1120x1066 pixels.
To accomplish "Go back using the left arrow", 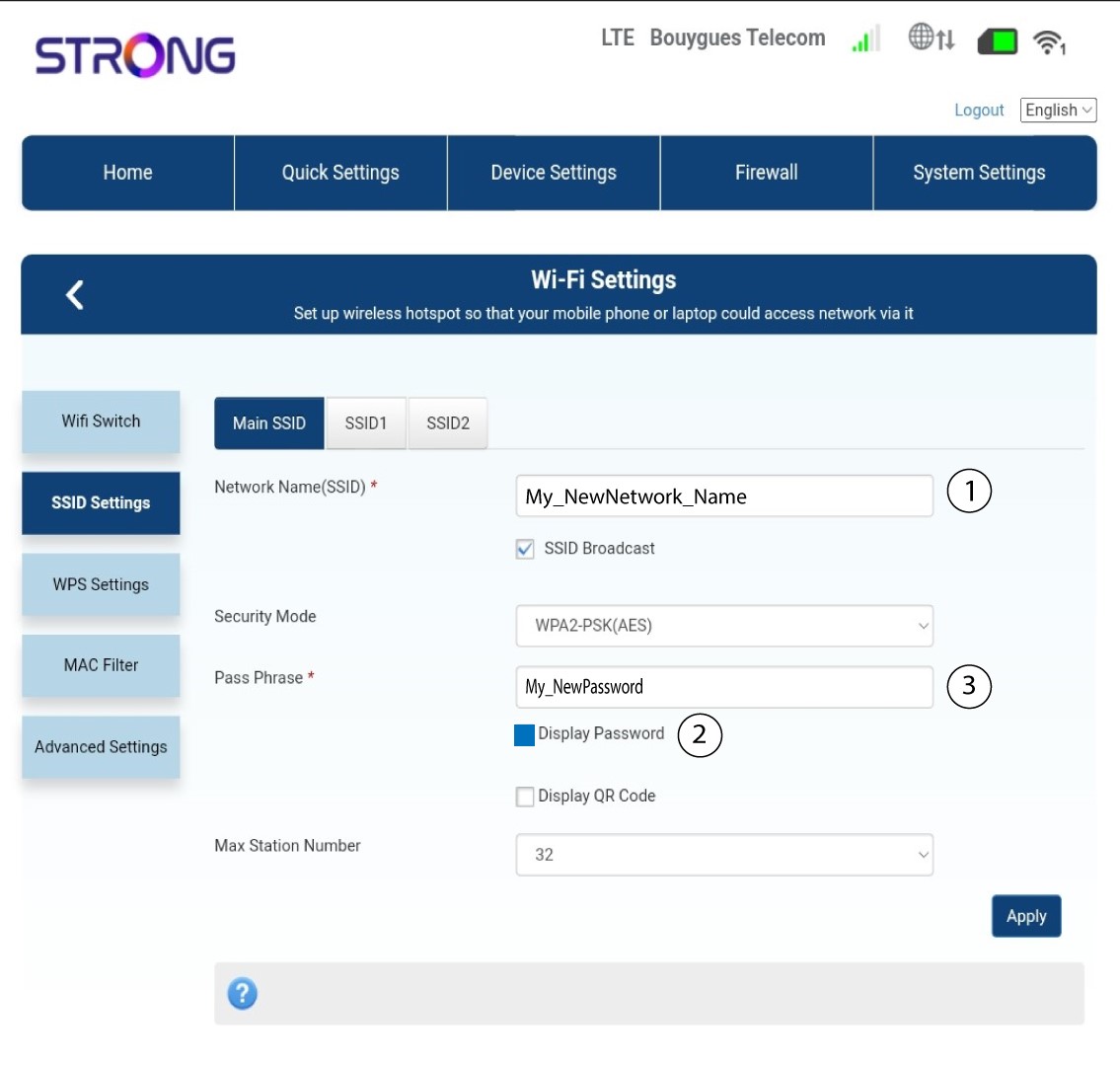I will [75, 294].
